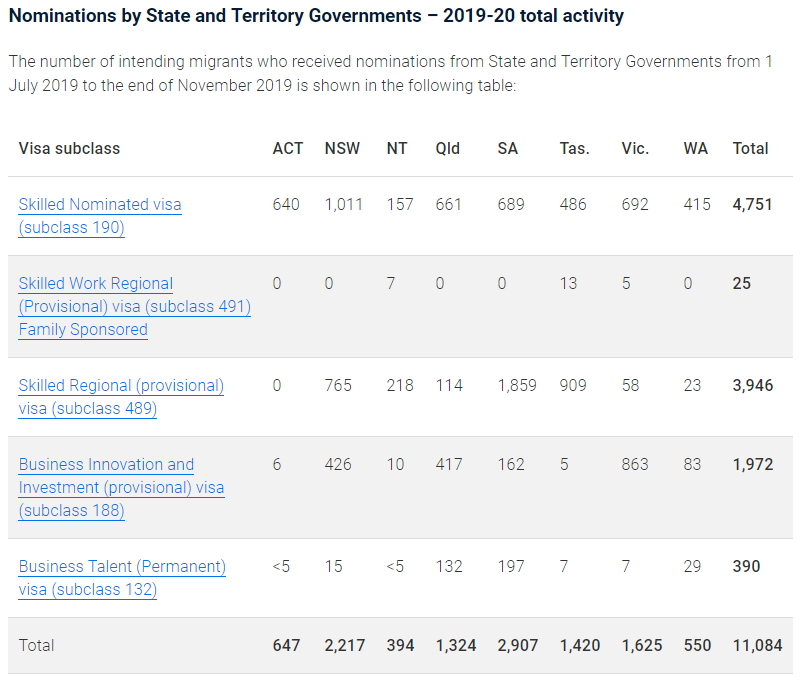The height and width of the screenshot is (685, 800).
Task: Click the Tas. column header
Action: [574, 148]
